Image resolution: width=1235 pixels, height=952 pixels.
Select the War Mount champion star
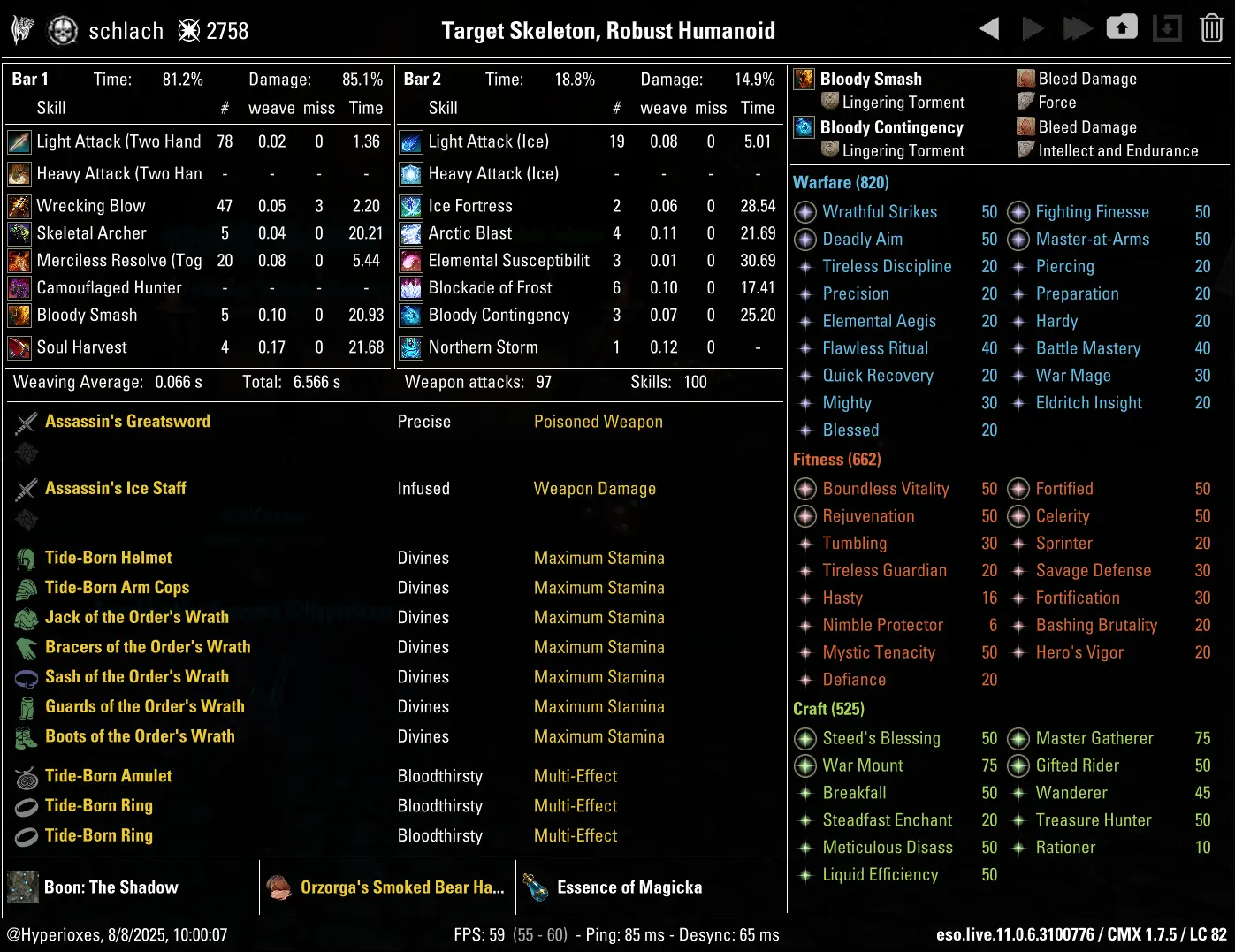(x=805, y=765)
